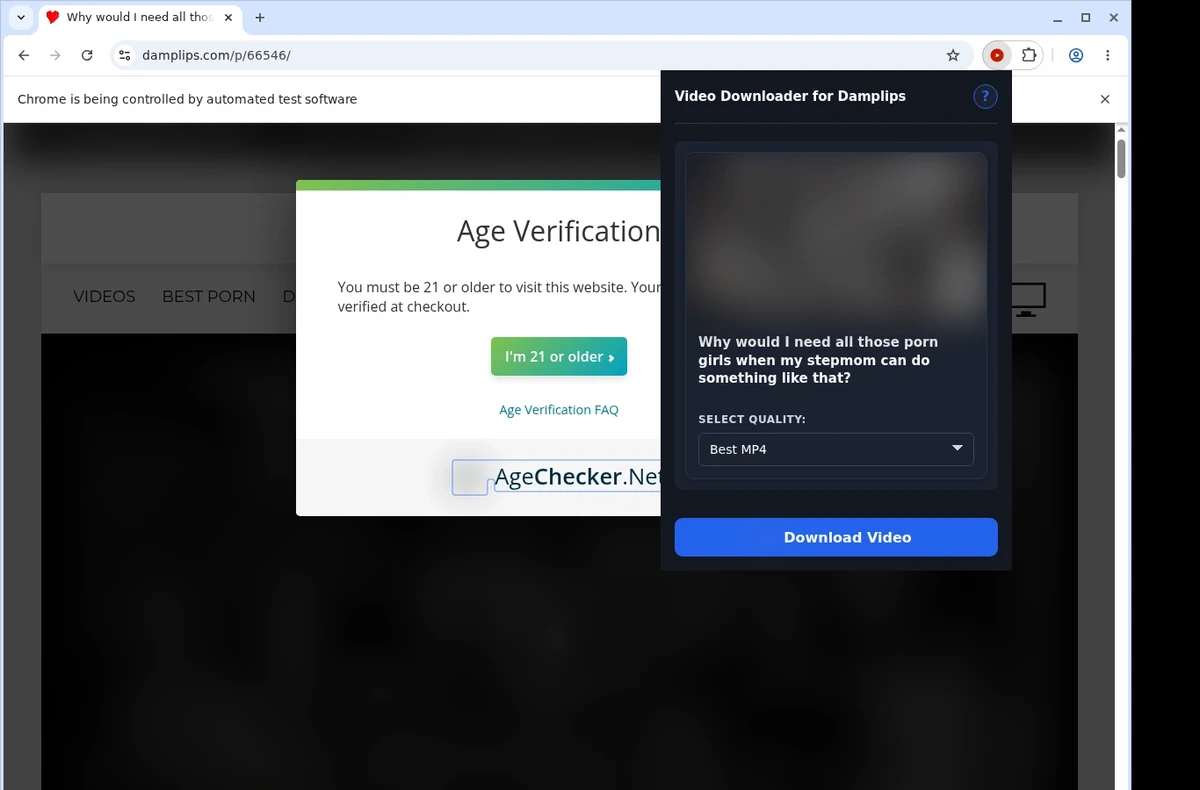The image size is (1200, 790).
Task: Open the BEST PORN menu item
Action: point(208,296)
